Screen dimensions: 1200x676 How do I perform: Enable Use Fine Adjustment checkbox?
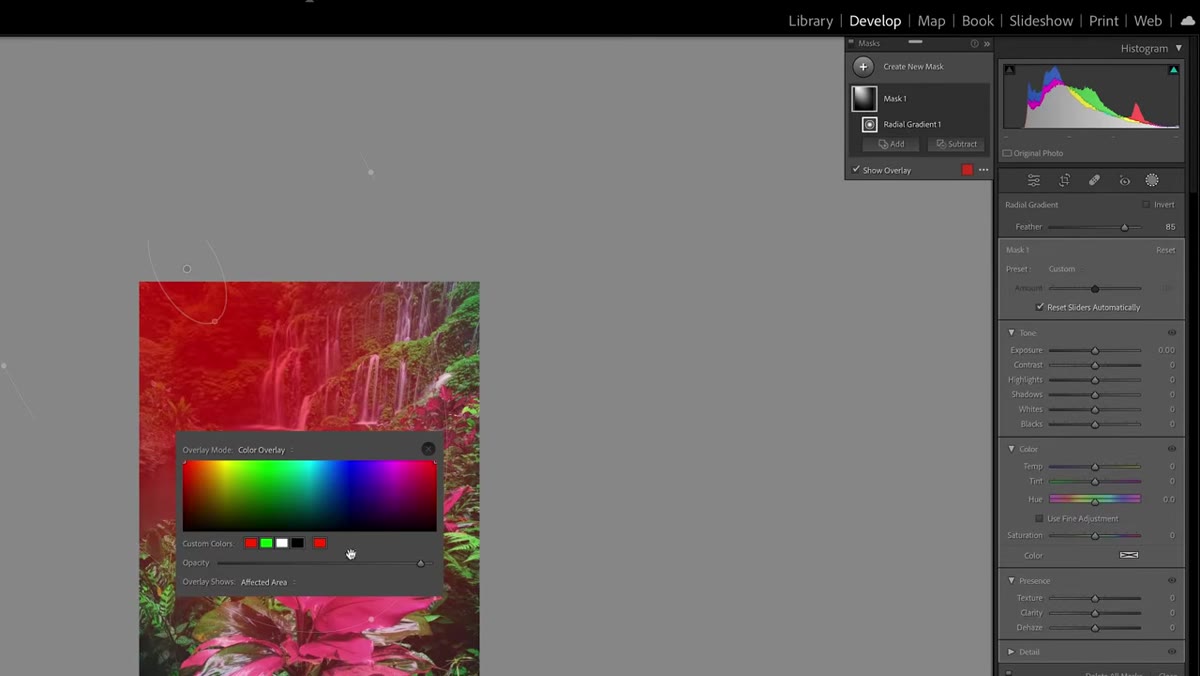1040,518
